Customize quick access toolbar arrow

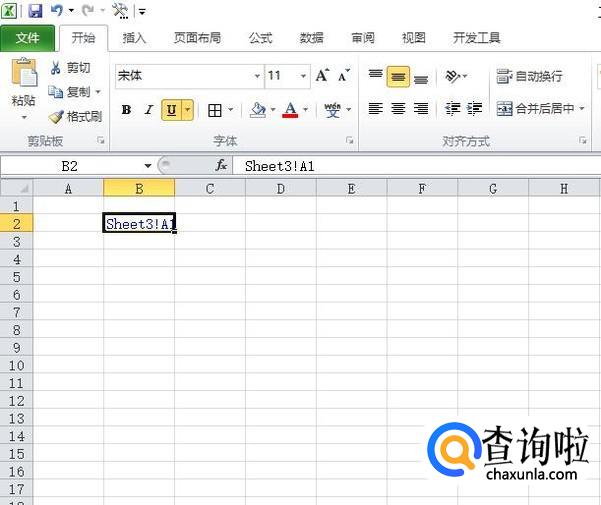[x=142, y=12]
